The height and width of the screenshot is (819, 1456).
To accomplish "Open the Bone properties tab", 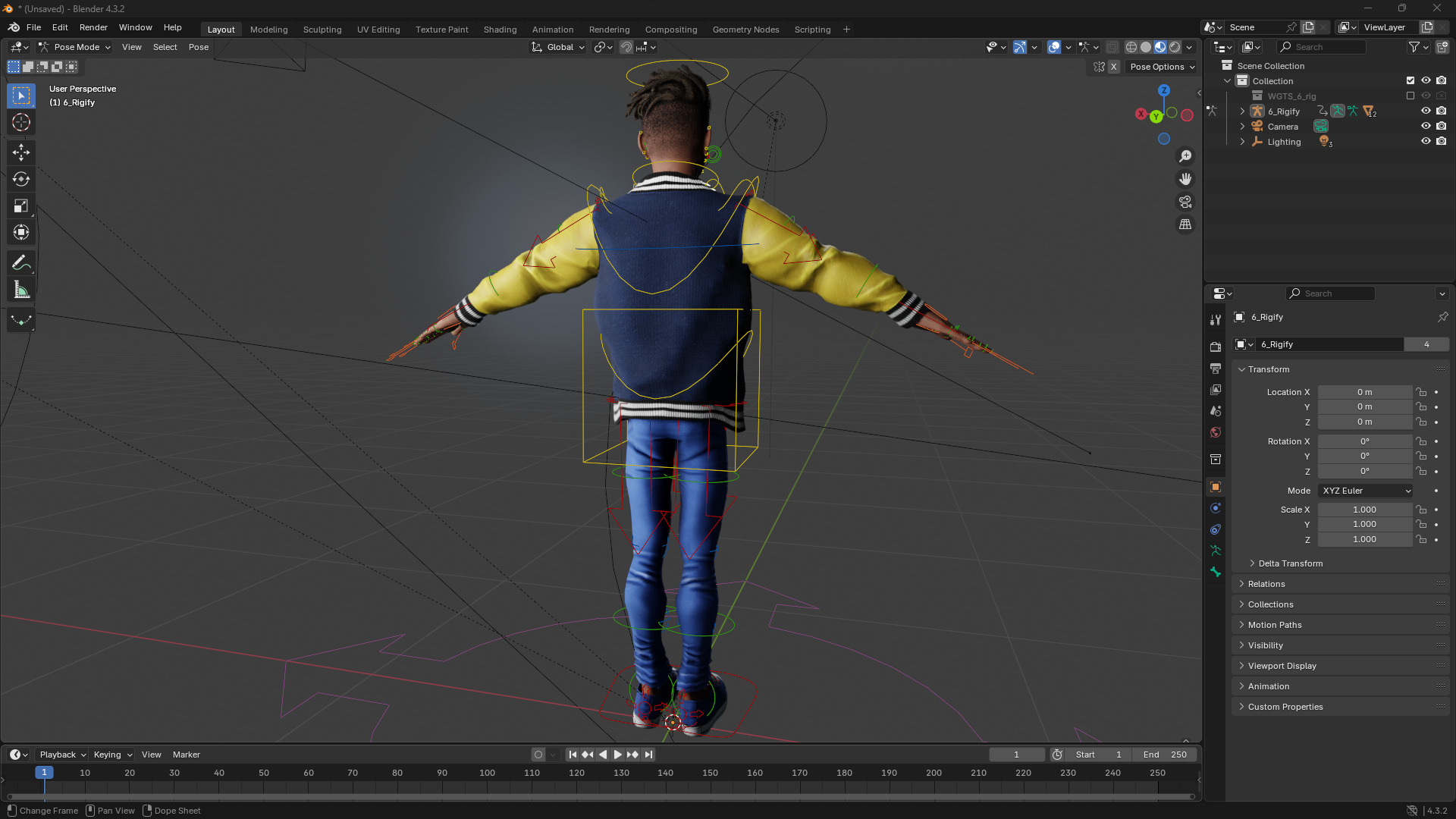I will tap(1216, 572).
